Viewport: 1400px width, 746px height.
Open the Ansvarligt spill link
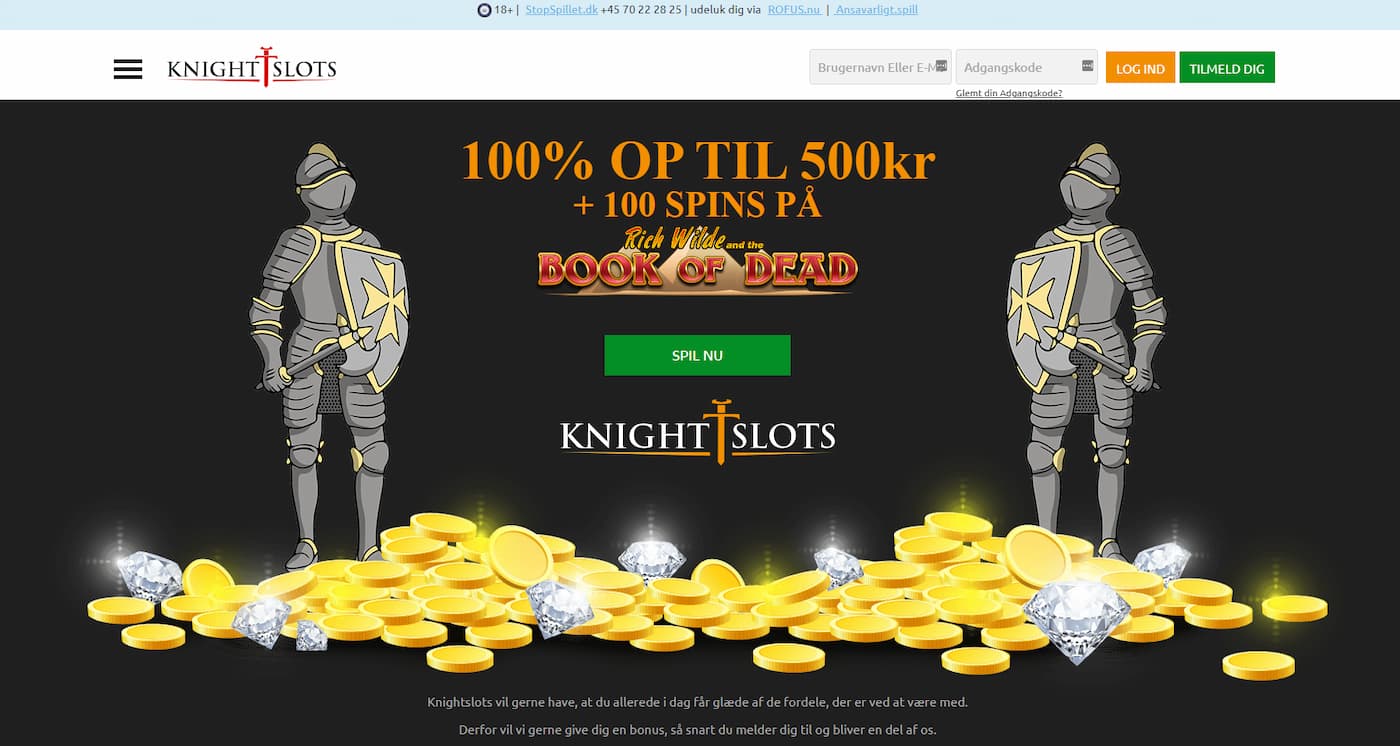[876, 10]
